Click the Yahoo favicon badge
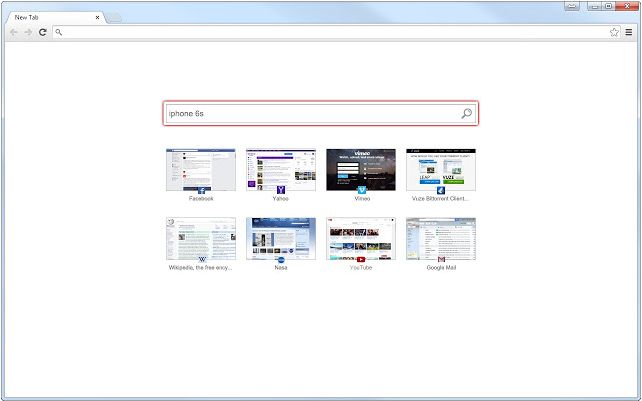 (x=281, y=190)
